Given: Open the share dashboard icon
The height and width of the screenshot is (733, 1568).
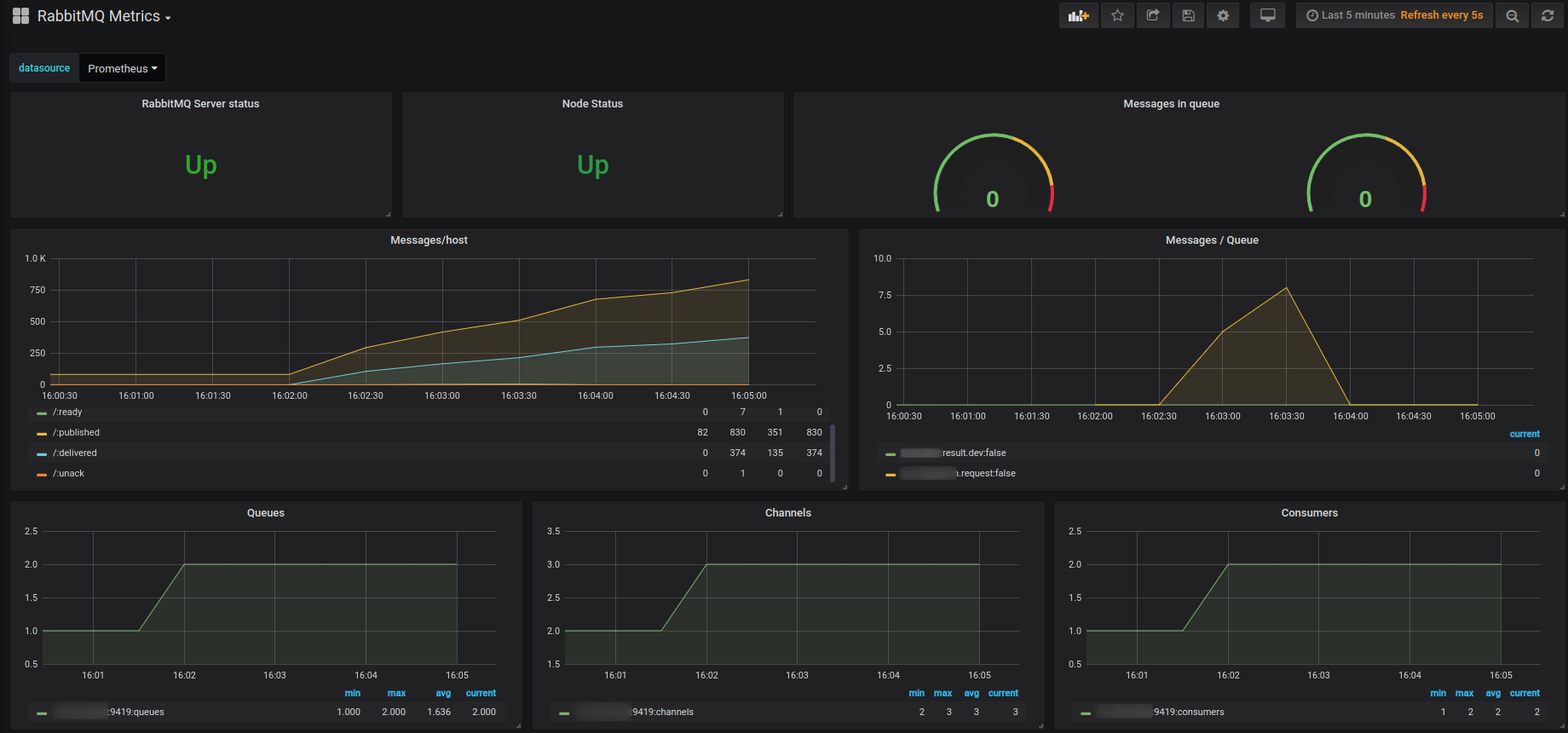Looking at the screenshot, I should point(1153,15).
